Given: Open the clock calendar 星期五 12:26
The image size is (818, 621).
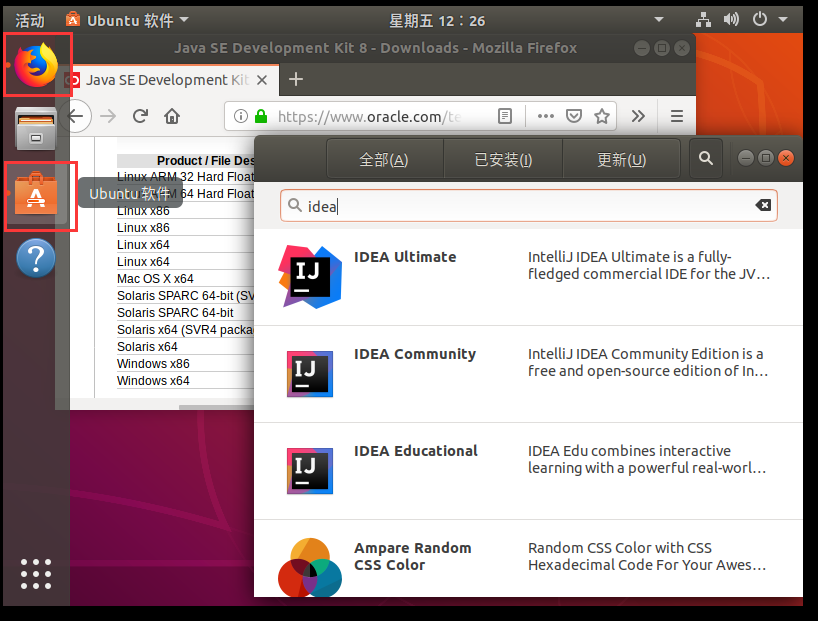Looking at the screenshot, I should pyautogui.click(x=437, y=21).
